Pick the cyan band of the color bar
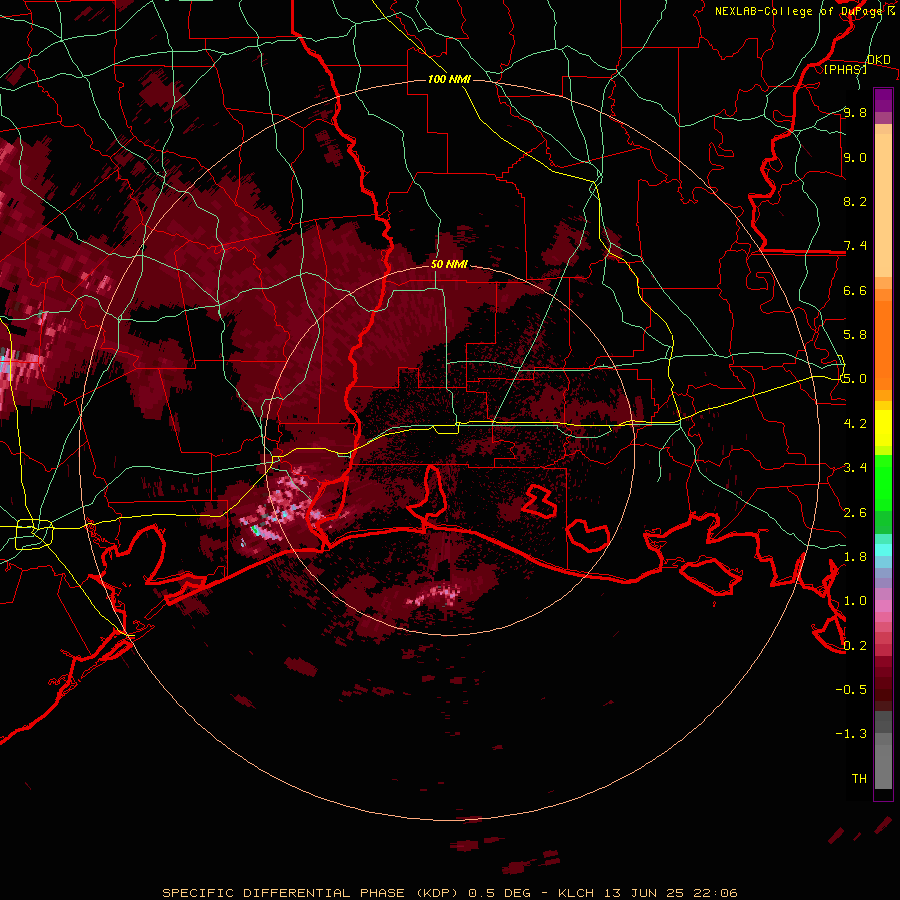Image resolution: width=900 pixels, height=900 pixels. 883,550
